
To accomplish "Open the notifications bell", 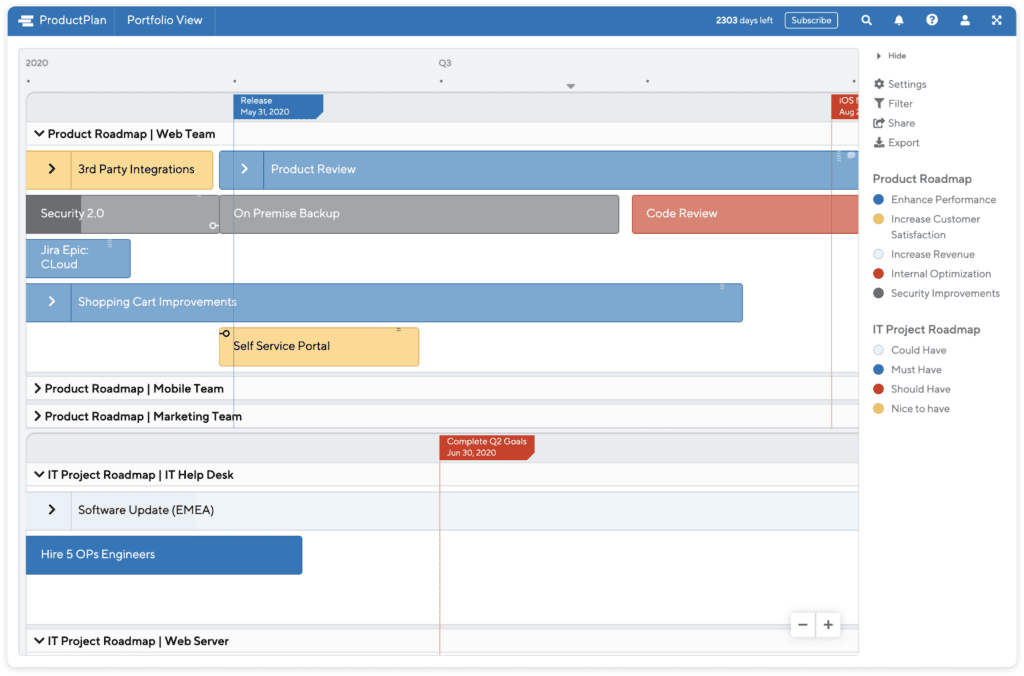I will point(898,19).
